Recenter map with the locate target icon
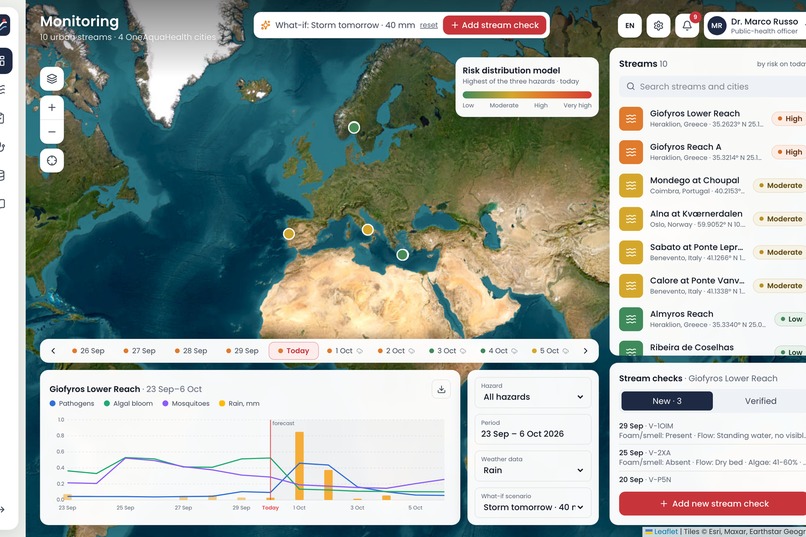Viewport: 806px width, 537px height. pos(52,160)
